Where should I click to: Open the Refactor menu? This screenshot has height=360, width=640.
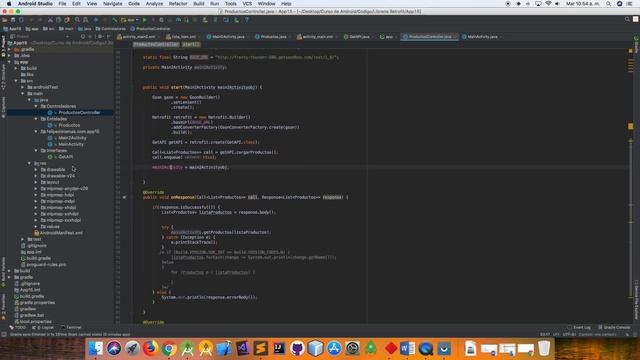tap(178, 4)
